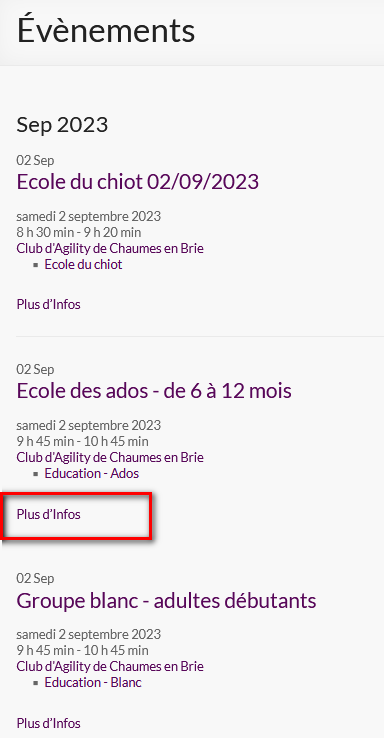The width and height of the screenshot is (384, 738).
Task: Open Club d'Agility link under Groupe blanc
Action: pos(110,666)
